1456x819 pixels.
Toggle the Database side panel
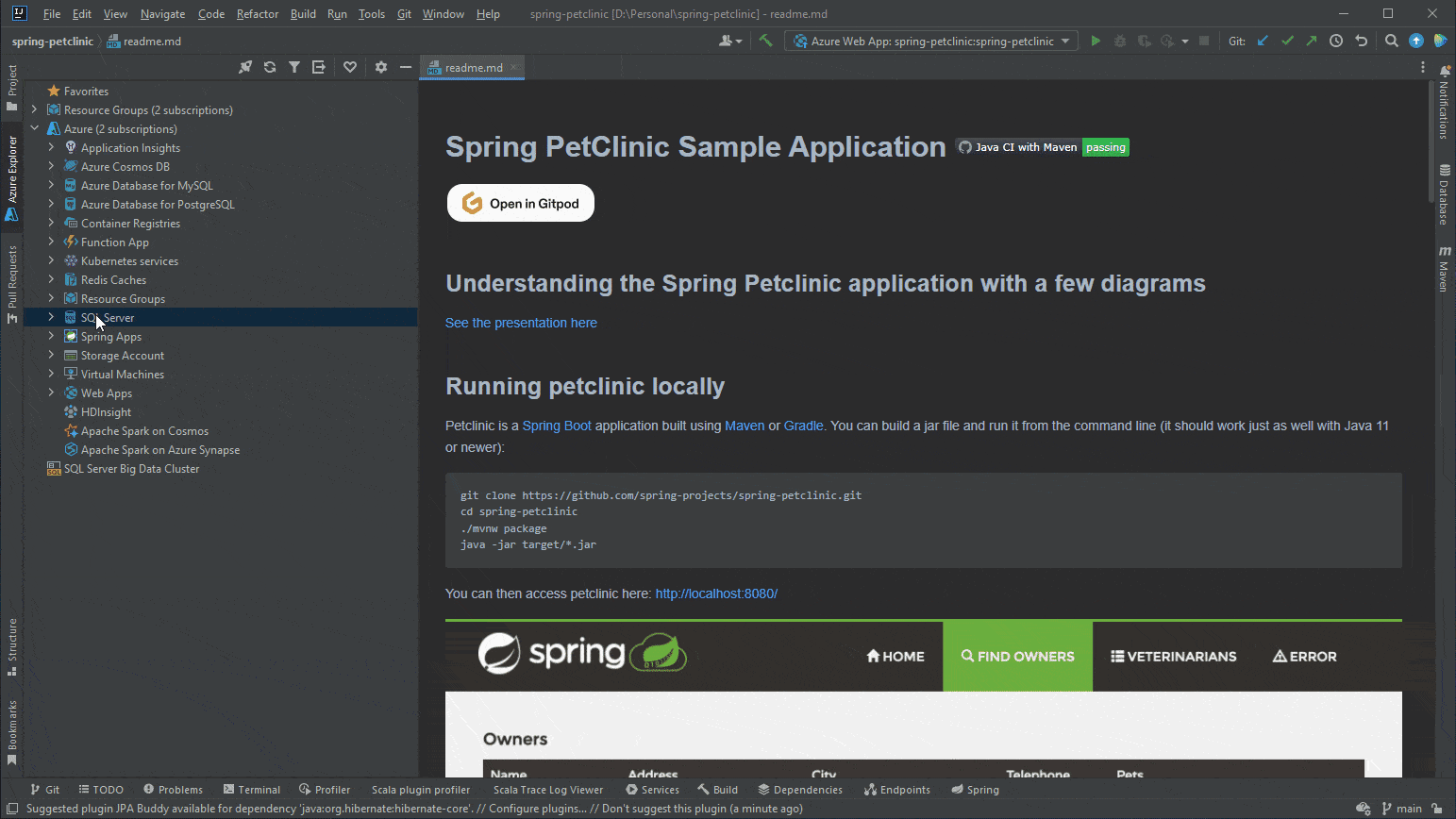[x=1444, y=194]
